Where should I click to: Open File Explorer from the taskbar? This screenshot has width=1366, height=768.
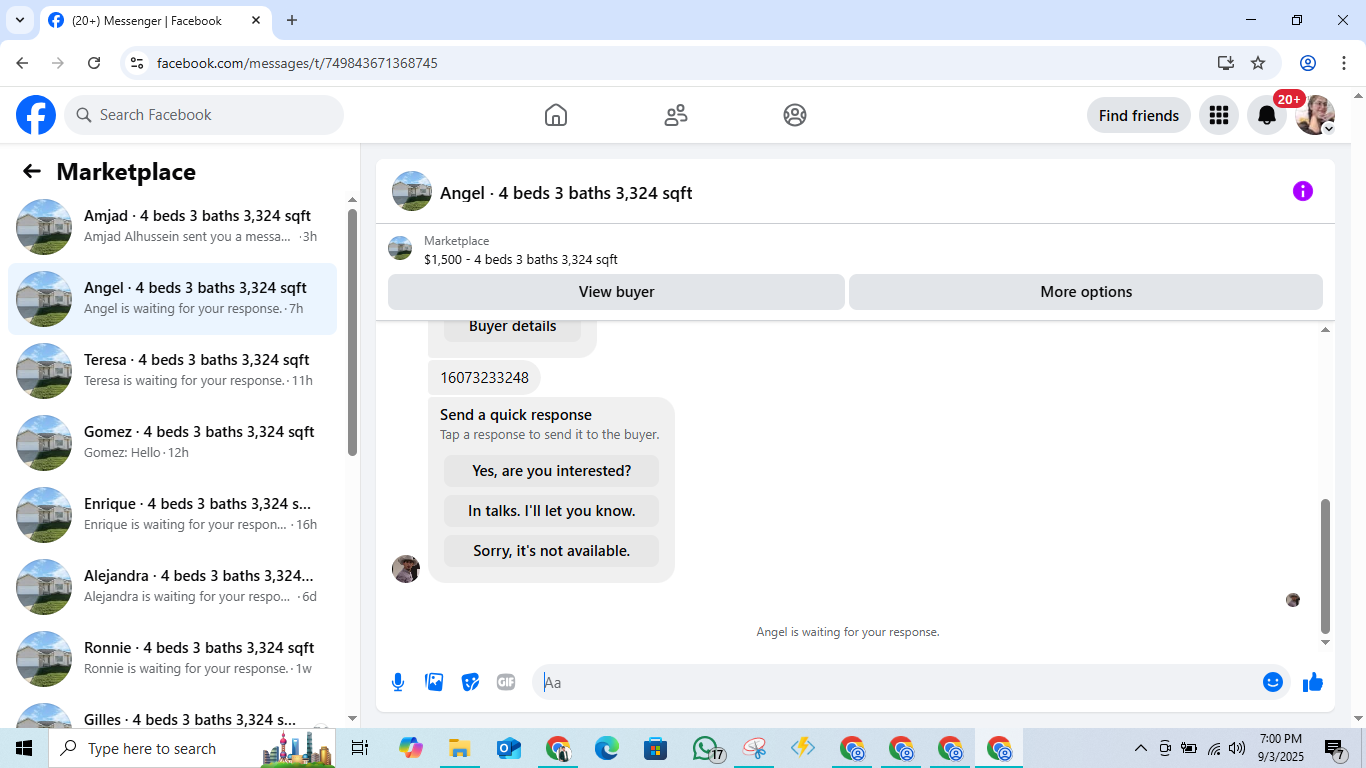459,748
